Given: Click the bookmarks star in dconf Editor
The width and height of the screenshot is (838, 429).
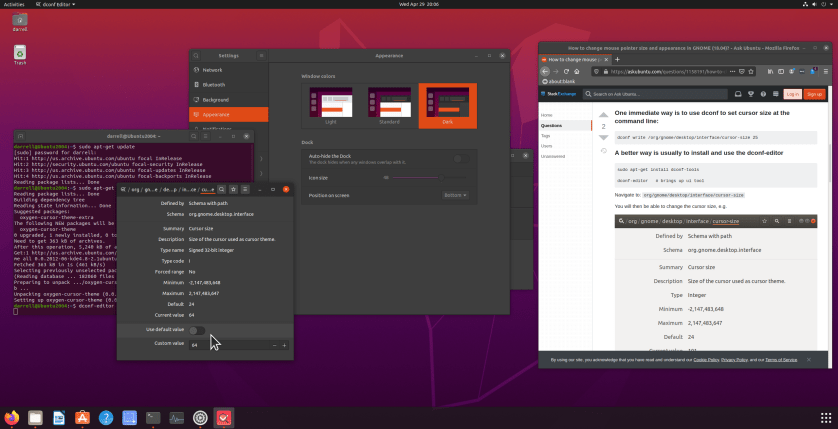Looking at the screenshot, I should pyautogui.click(x=233, y=188).
